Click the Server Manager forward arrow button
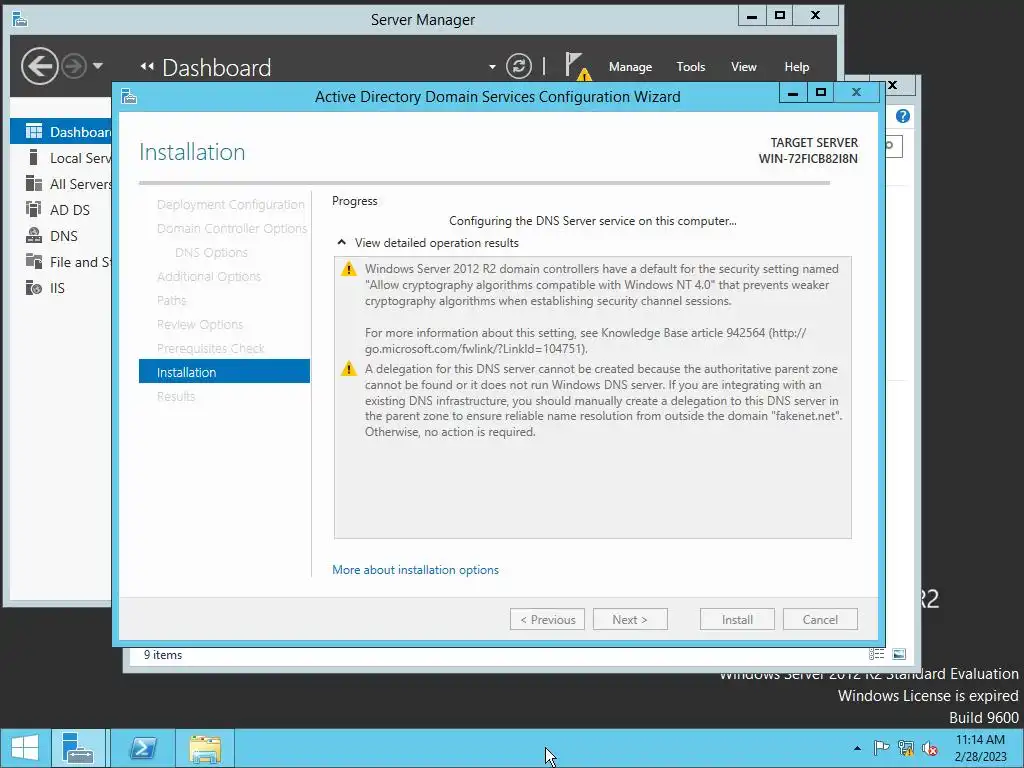The image size is (1024, 768). pos(74,66)
